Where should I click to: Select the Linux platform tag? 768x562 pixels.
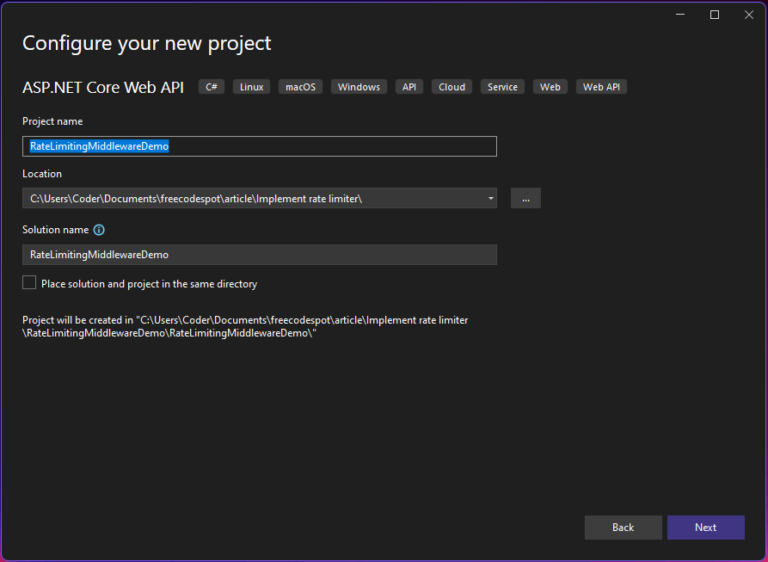coord(252,87)
